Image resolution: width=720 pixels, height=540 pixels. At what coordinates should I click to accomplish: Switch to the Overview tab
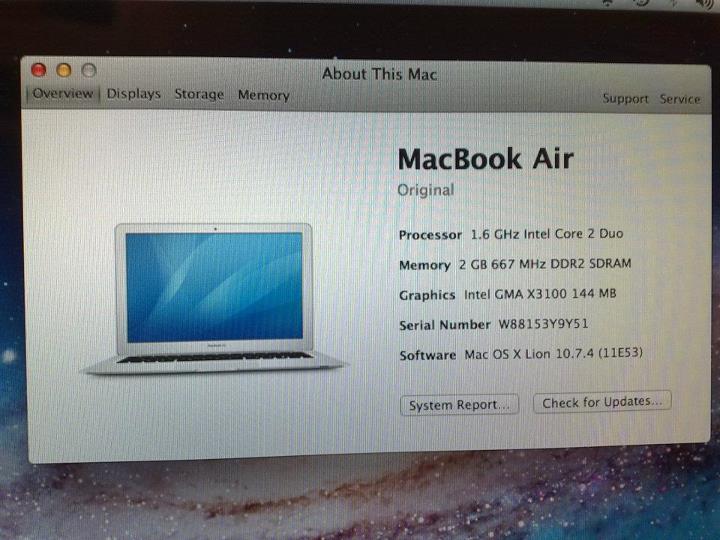pyautogui.click(x=62, y=93)
